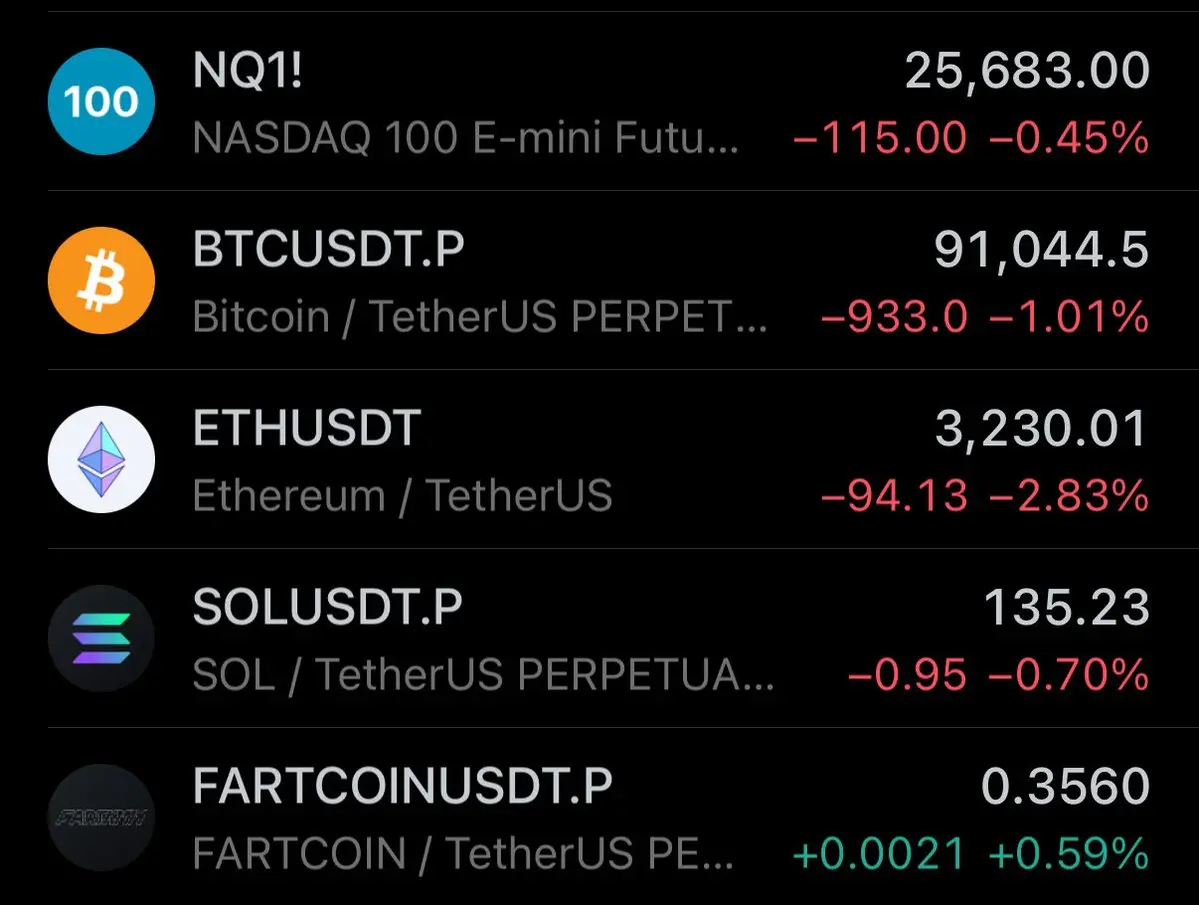Tap the green +0.59% change value
The height and width of the screenshot is (905, 1199).
(1069, 854)
